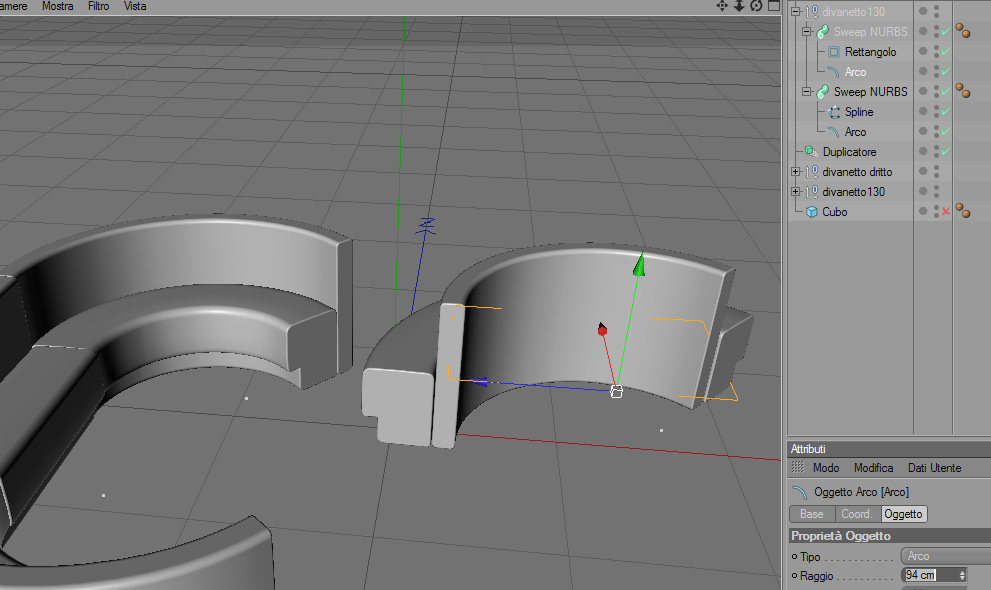Click the Arco icon below Spline
This screenshot has width=991, height=590.
834,132
